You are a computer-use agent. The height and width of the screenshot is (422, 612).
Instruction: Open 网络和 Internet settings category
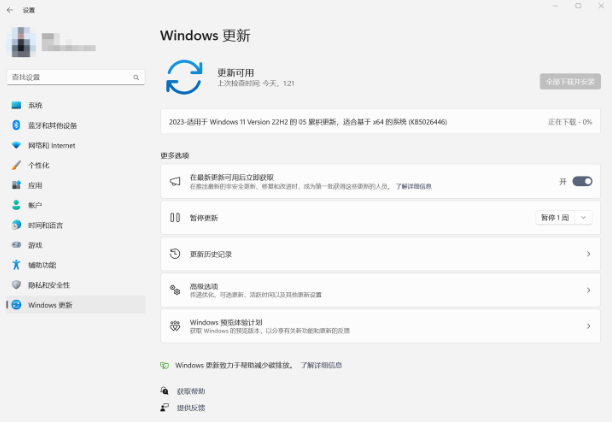[x=76, y=145]
